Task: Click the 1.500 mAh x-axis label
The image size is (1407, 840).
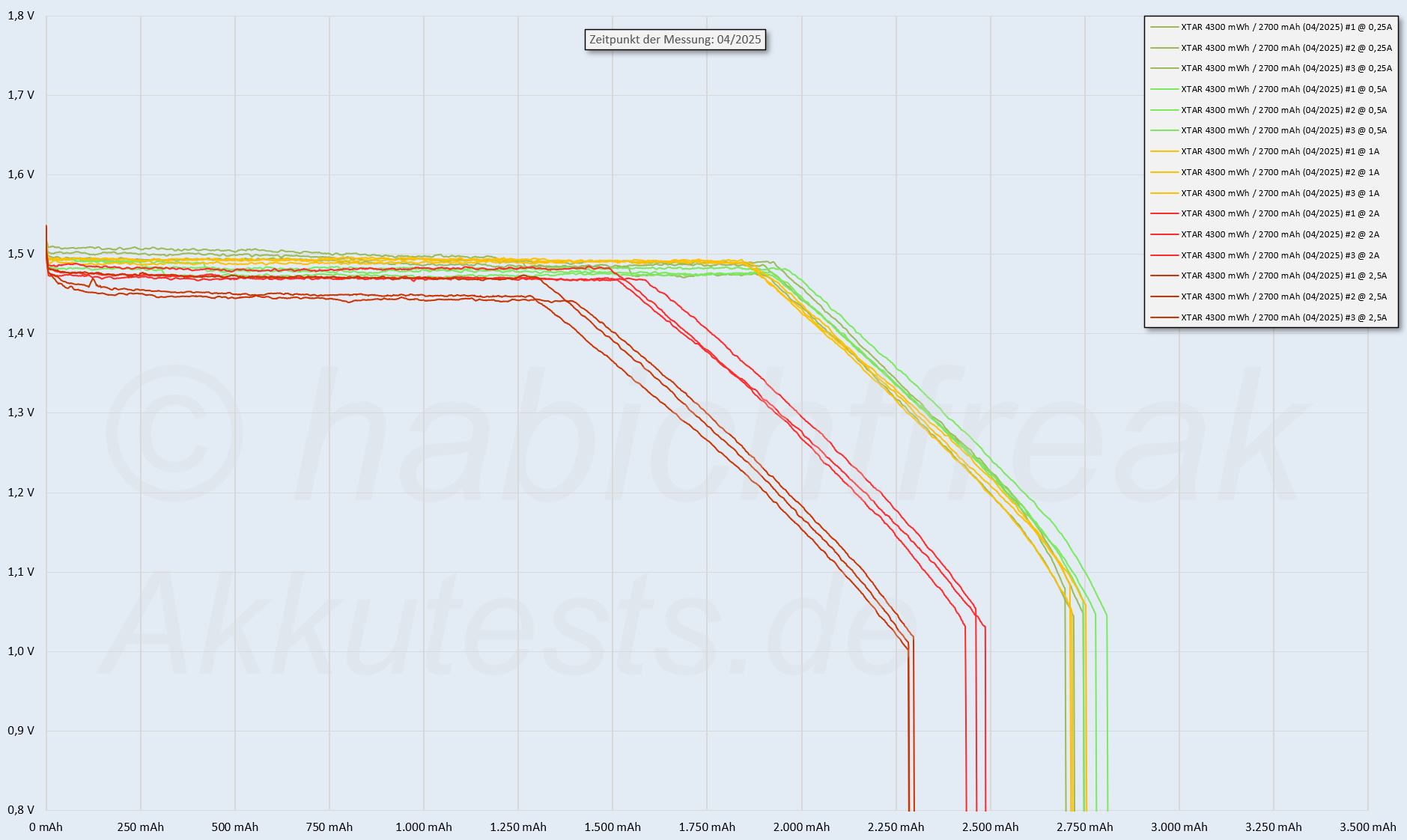Action: 613,827
